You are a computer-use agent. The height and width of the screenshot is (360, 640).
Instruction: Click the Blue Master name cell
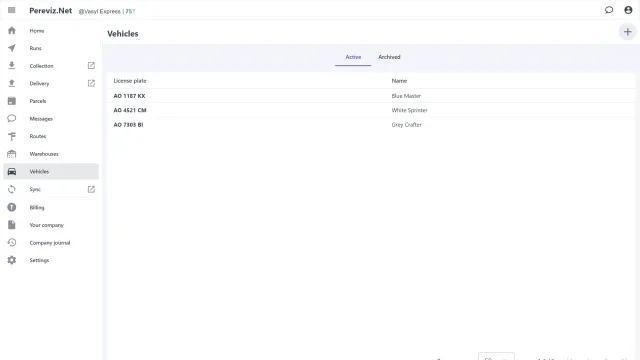tap(406, 96)
